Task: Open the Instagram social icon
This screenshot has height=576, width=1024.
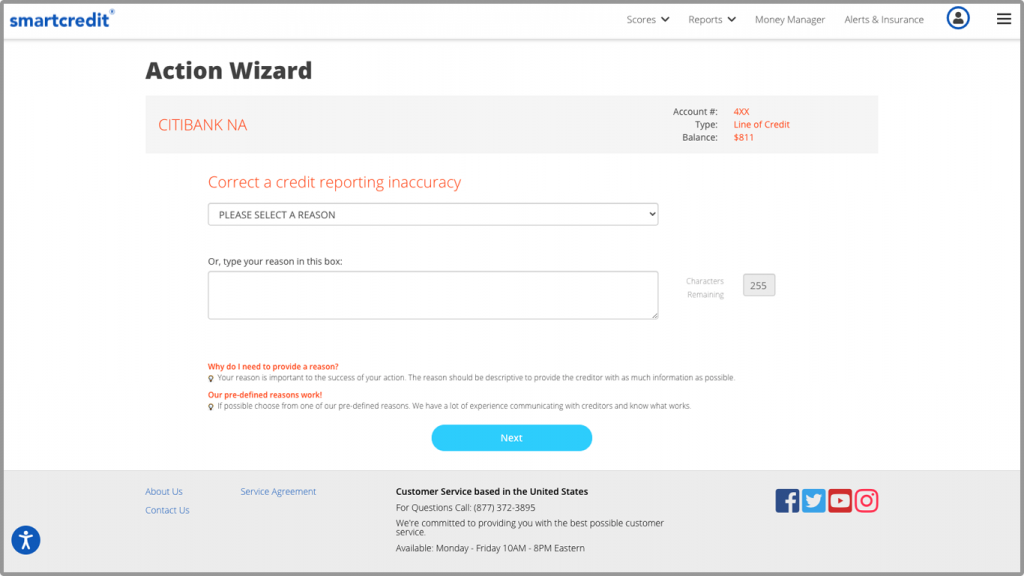Action: click(x=866, y=501)
